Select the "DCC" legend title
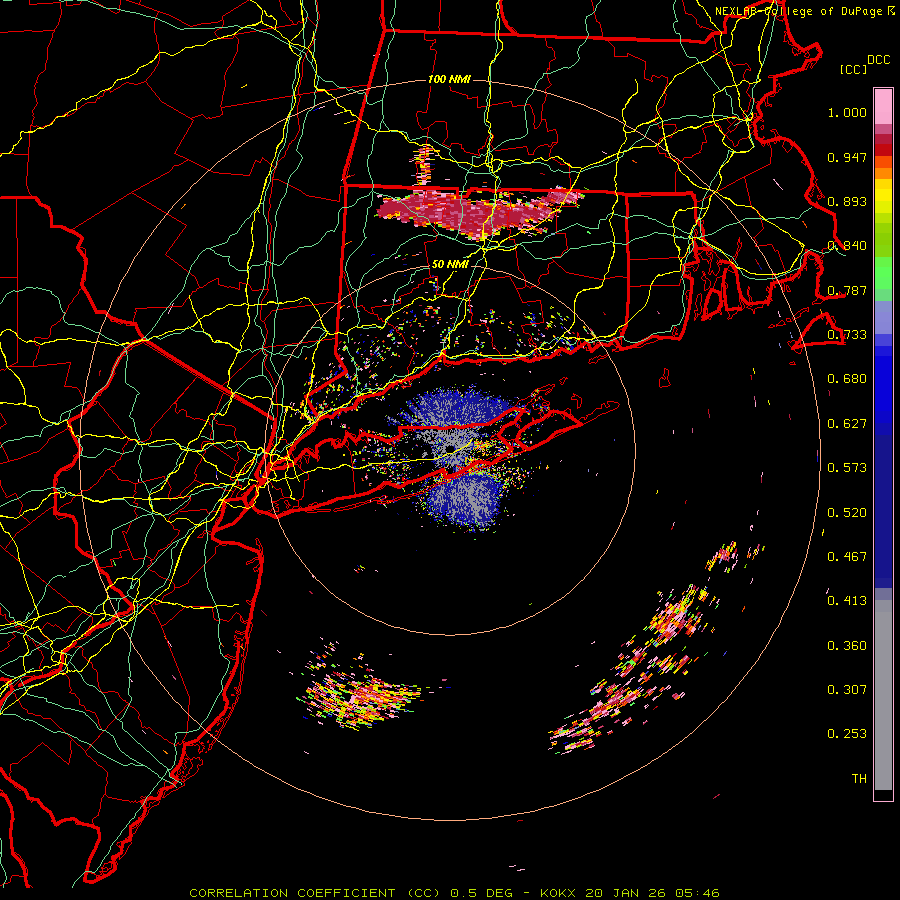Viewport: 900px width, 900px height. pyautogui.click(x=878, y=60)
